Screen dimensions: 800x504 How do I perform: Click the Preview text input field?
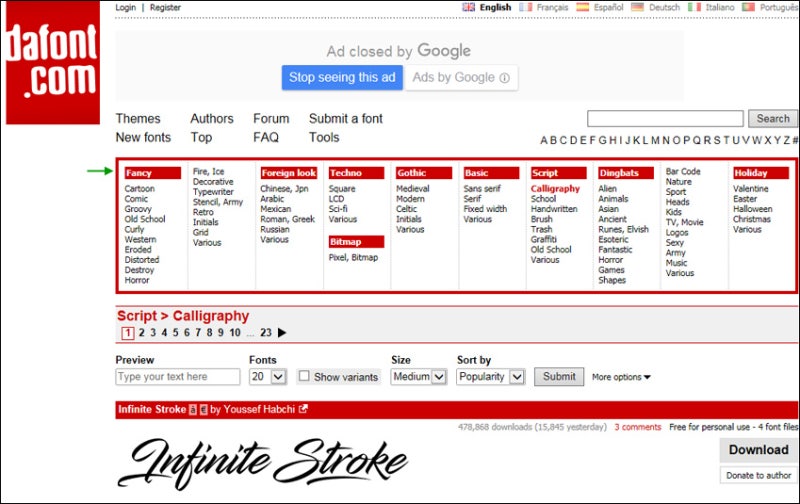(178, 377)
